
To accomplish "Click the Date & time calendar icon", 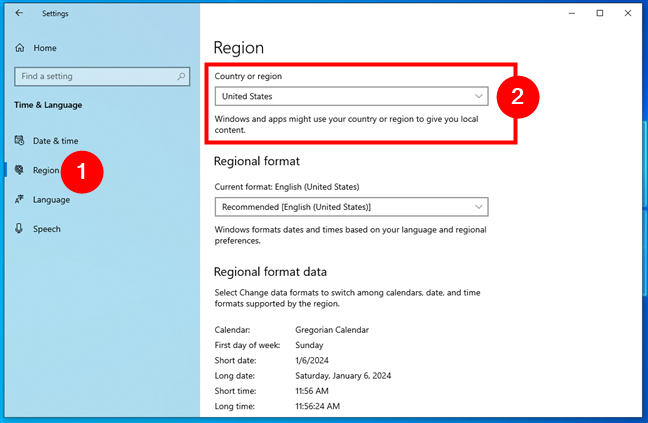I will pyautogui.click(x=19, y=140).
